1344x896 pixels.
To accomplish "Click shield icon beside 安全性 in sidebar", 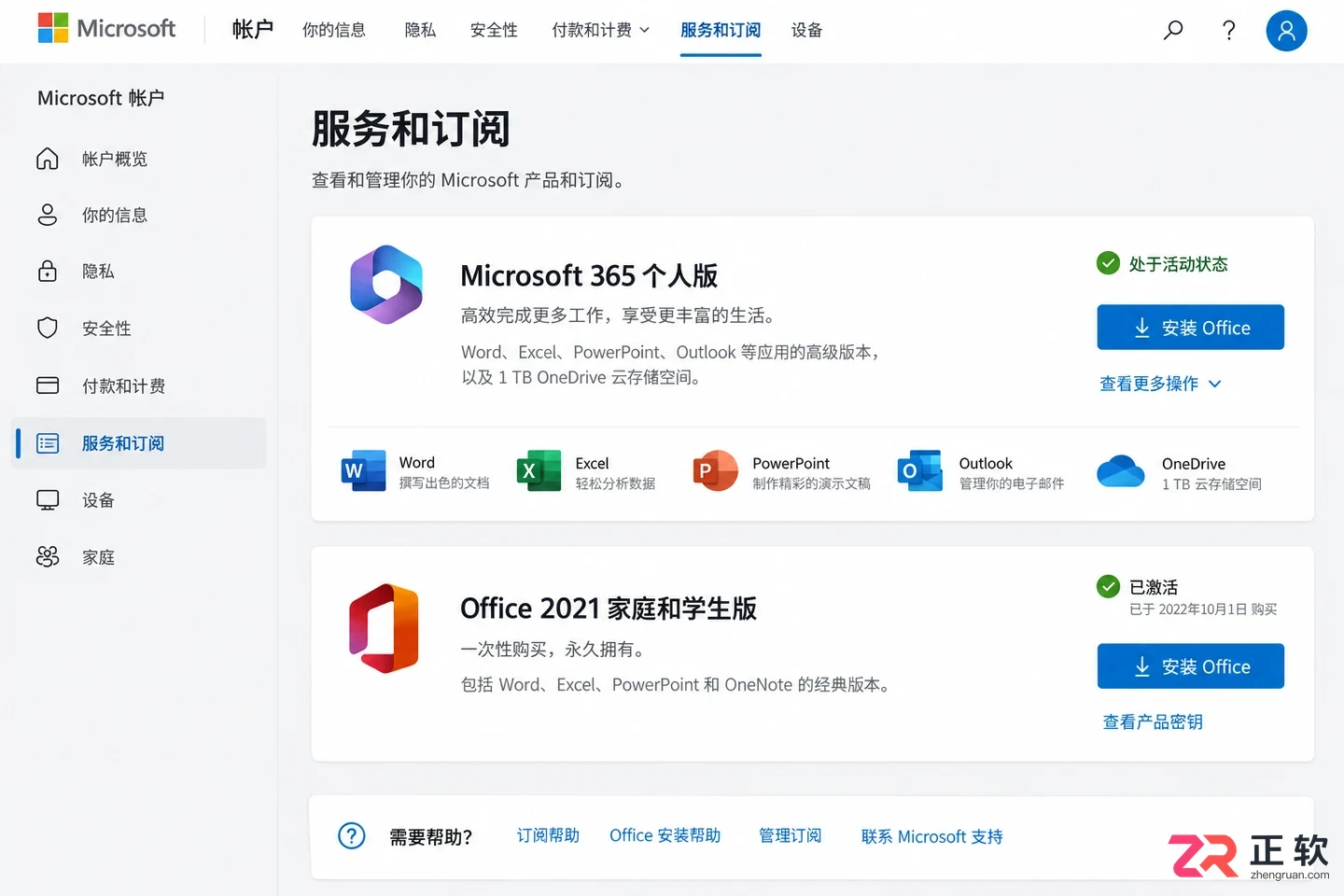I will point(48,328).
